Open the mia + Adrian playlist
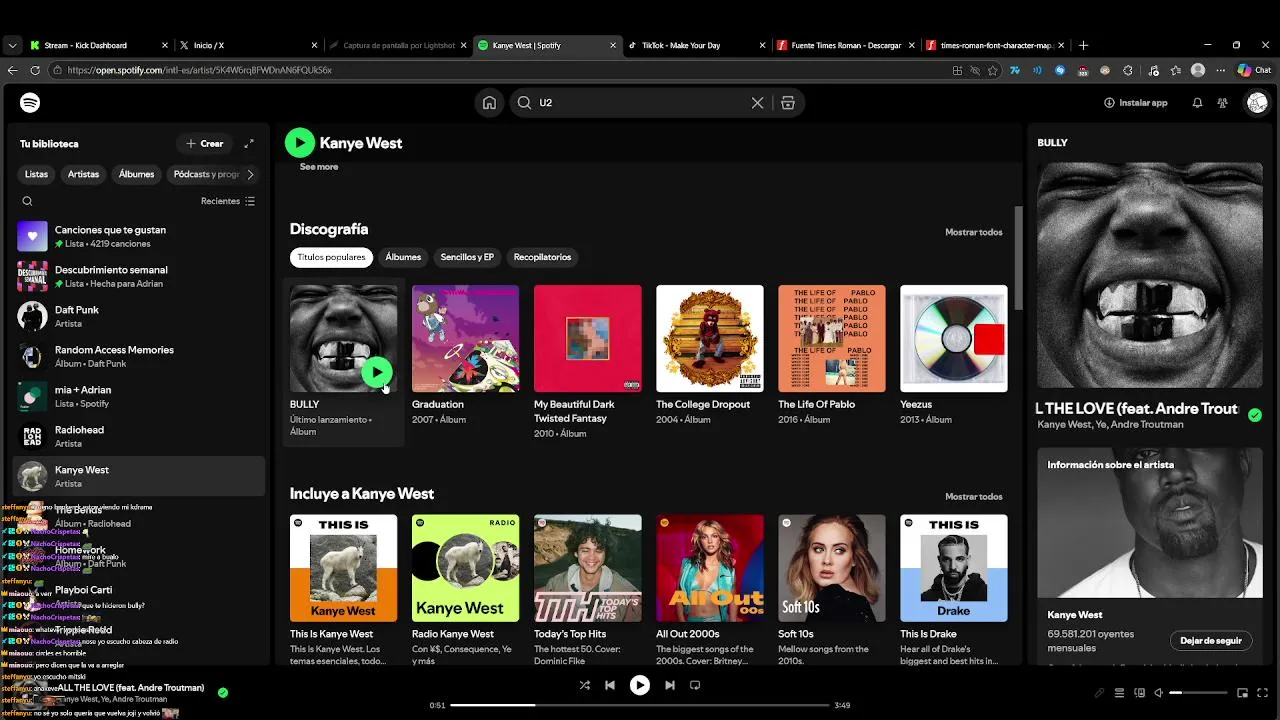The image size is (1280, 720). tap(139, 396)
